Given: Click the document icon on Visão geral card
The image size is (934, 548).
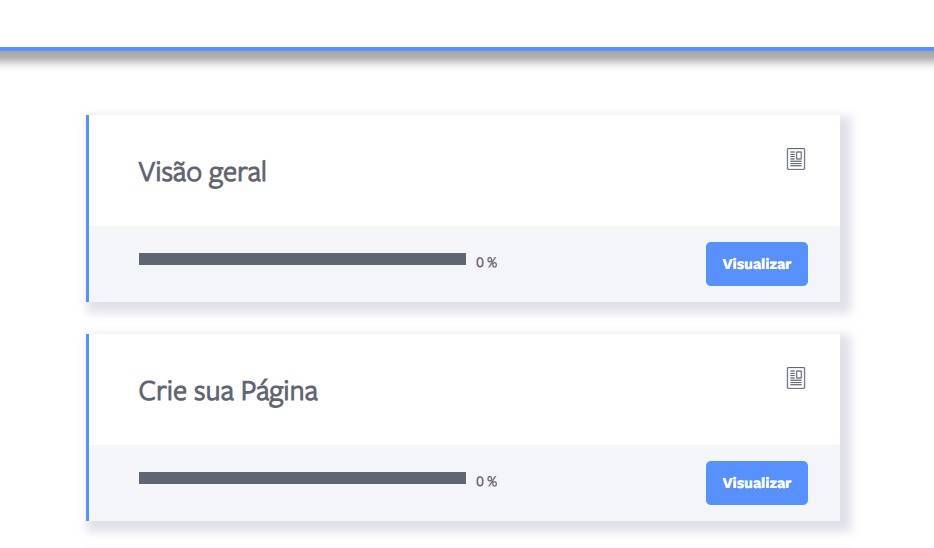Looking at the screenshot, I should point(796,159).
